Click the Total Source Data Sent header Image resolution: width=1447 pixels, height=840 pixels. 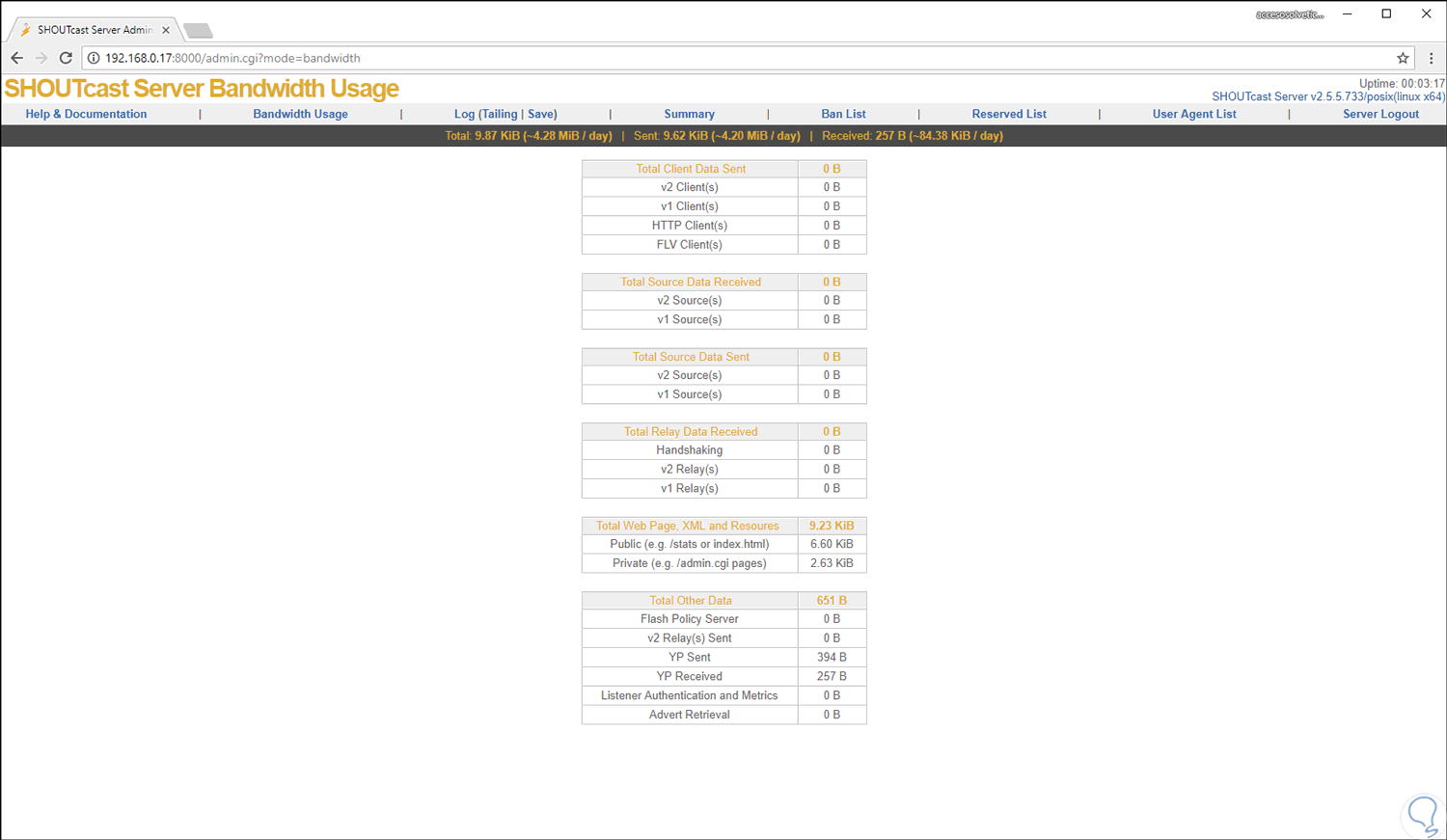pos(691,357)
